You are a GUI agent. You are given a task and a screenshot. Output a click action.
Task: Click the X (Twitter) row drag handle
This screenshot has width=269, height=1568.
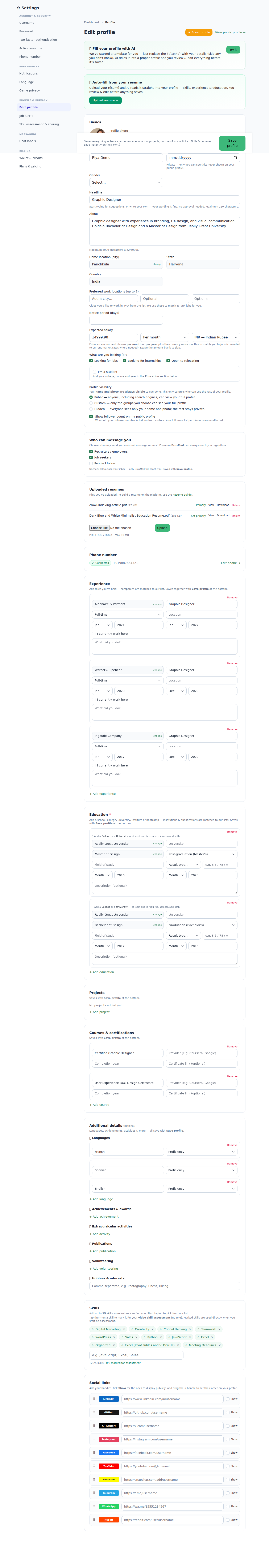(x=94, y=1426)
